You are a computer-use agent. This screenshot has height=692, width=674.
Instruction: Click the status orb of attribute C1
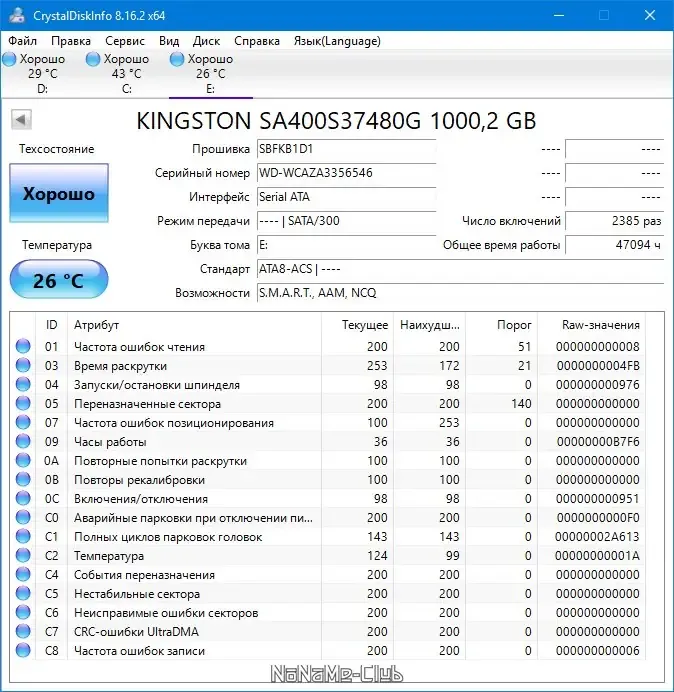coord(23,536)
